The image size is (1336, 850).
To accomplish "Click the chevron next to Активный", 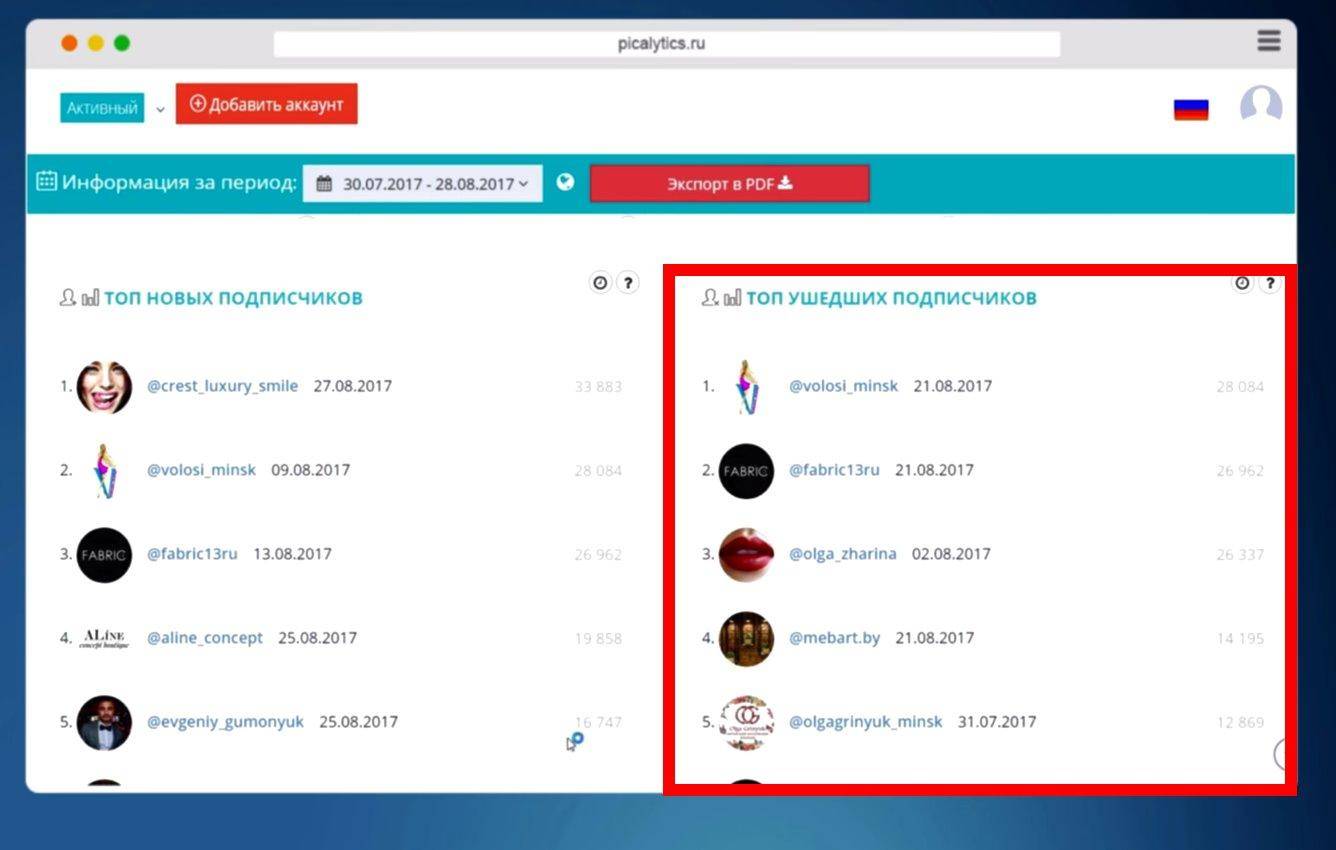I will pos(160,109).
